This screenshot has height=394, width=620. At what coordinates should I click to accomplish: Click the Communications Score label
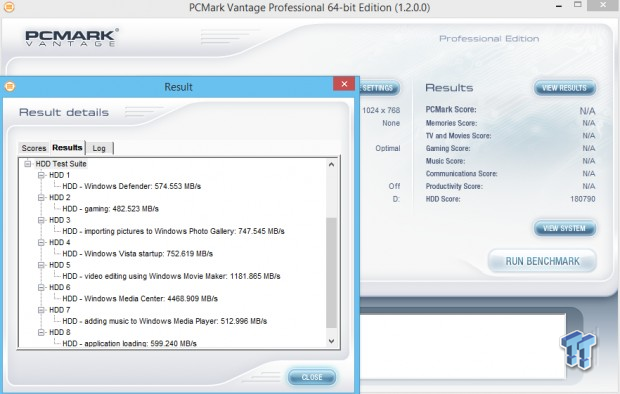[461, 174]
